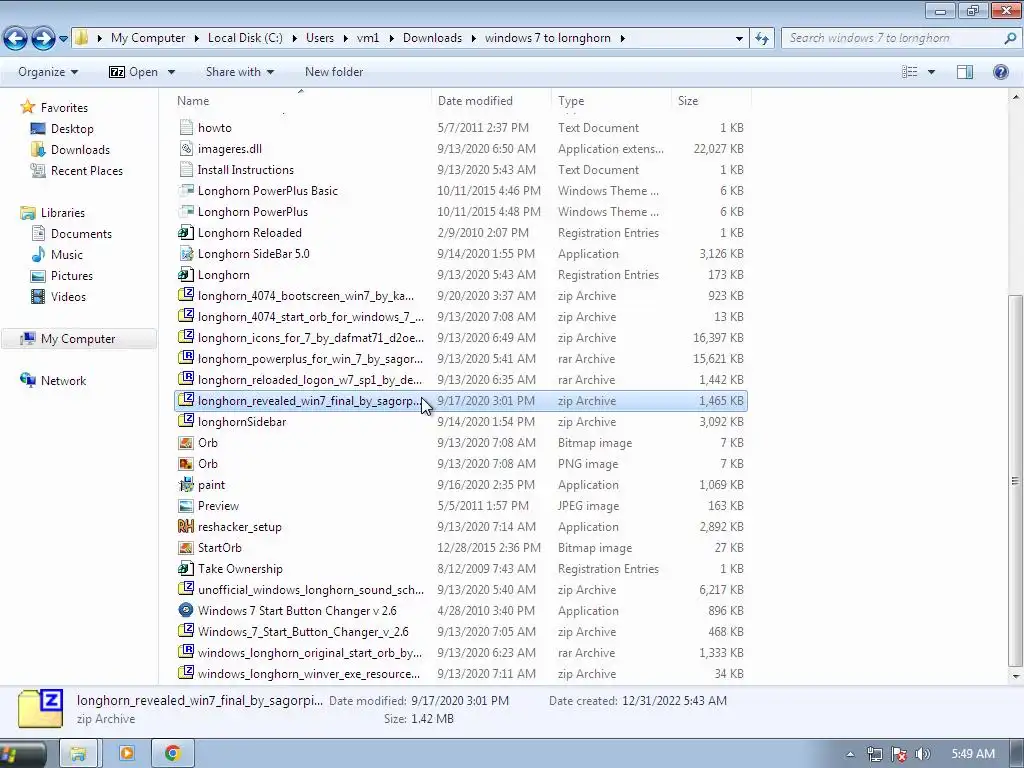The image size is (1024, 768).
Task: Toggle the preview pane
Action: coord(965,72)
